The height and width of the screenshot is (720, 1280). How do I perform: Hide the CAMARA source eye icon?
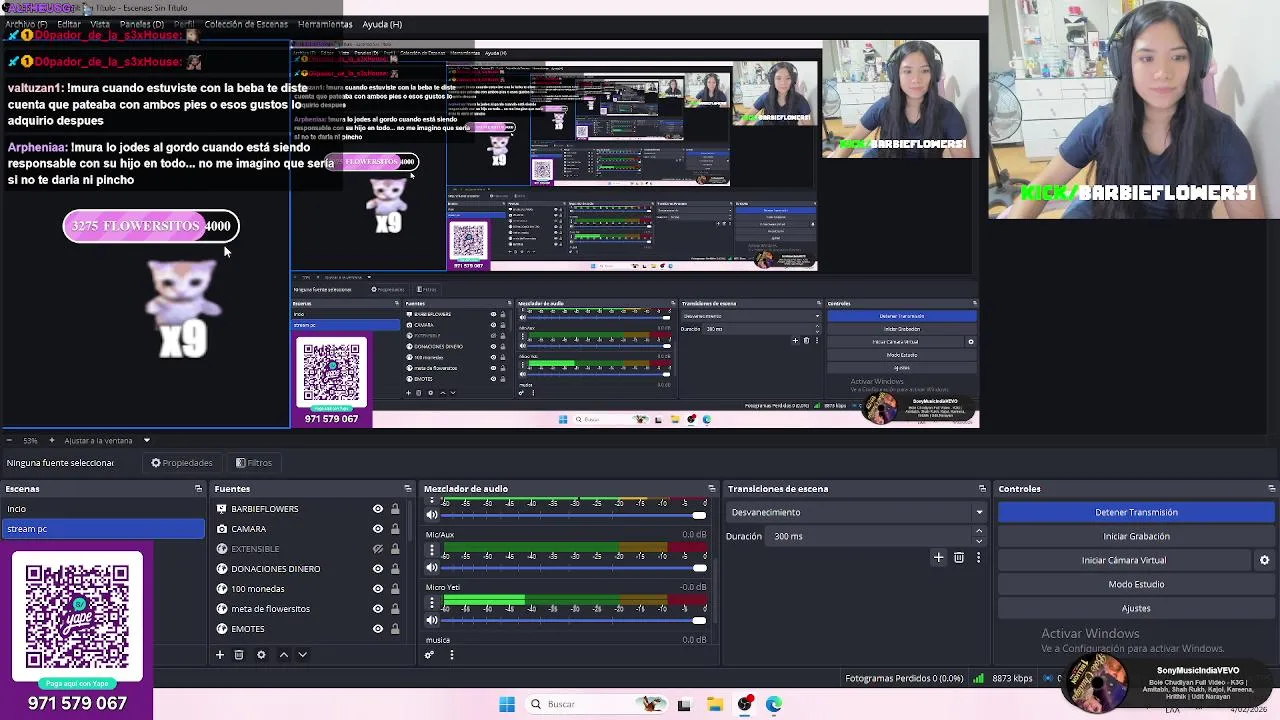click(378, 529)
